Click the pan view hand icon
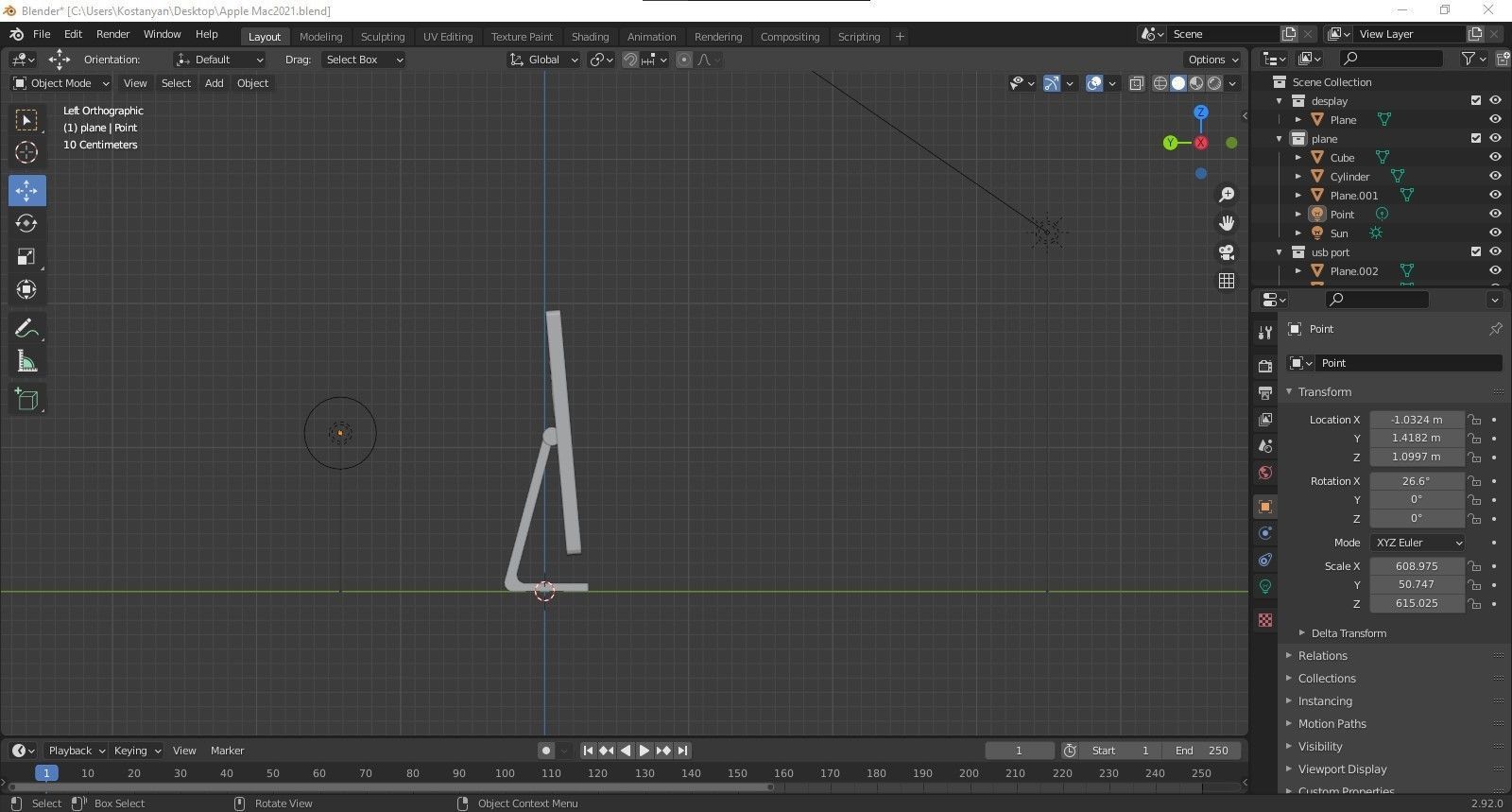1512x812 pixels. (1227, 223)
